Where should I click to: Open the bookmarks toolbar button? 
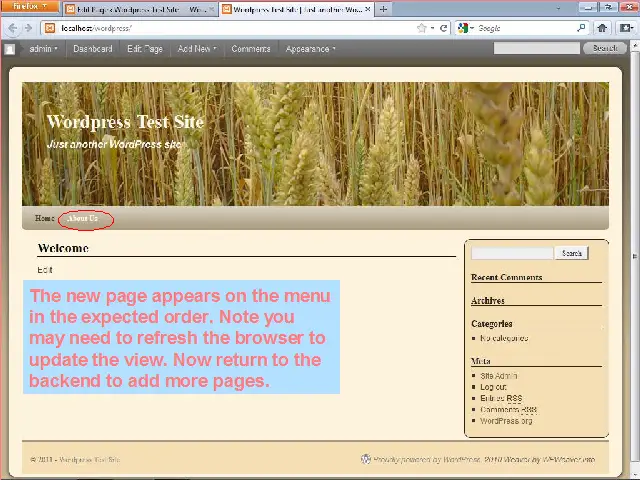tap(627, 28)
